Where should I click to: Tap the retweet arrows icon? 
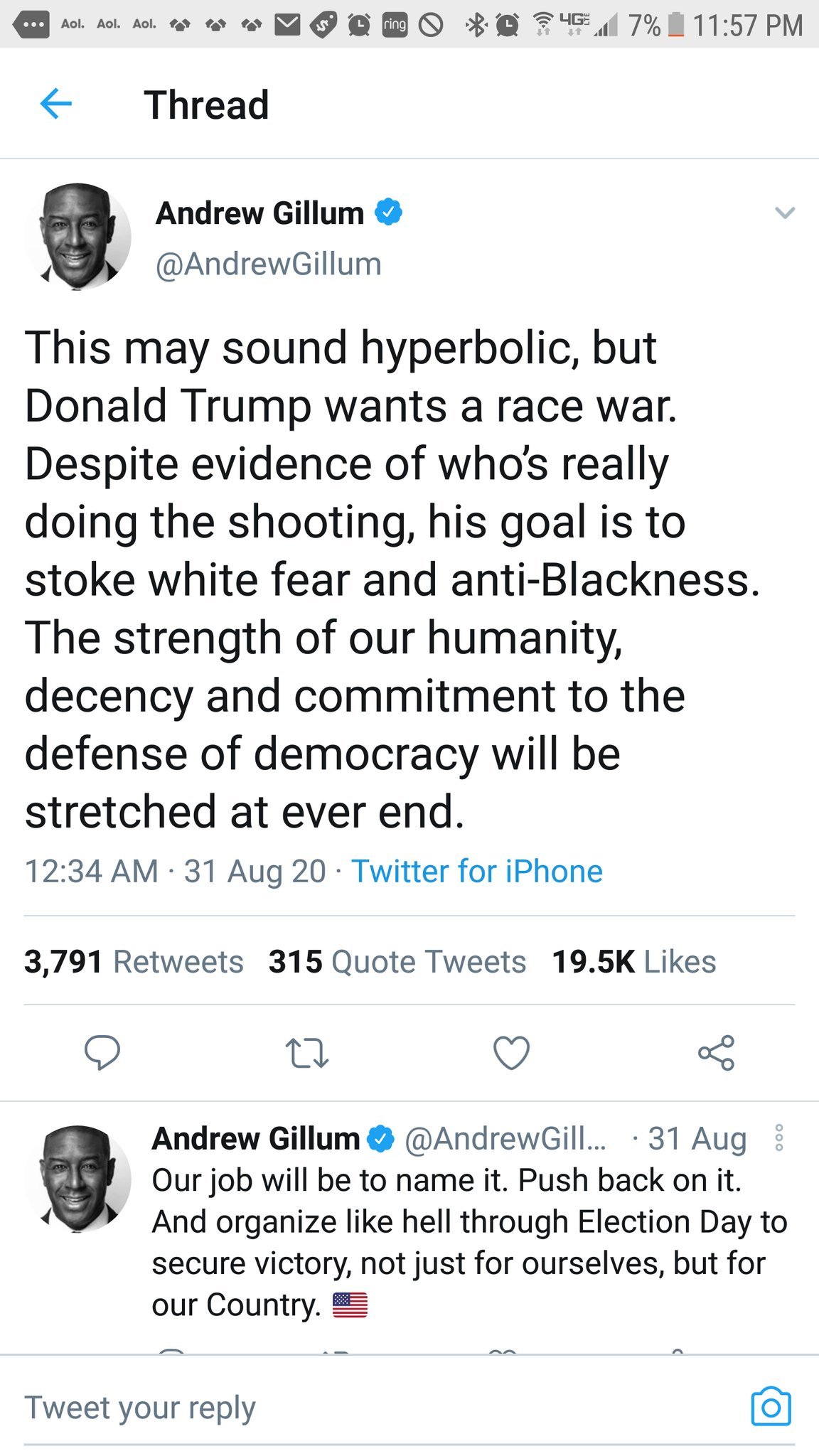coord(306,1054)
